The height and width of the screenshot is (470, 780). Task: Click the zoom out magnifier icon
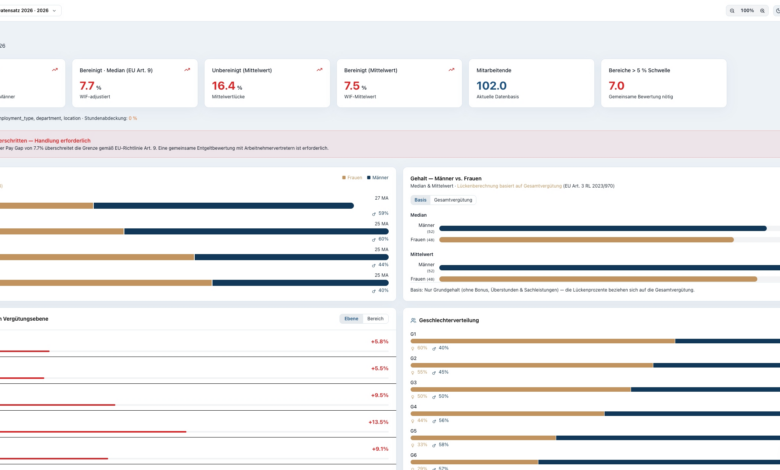click(732, 10)
